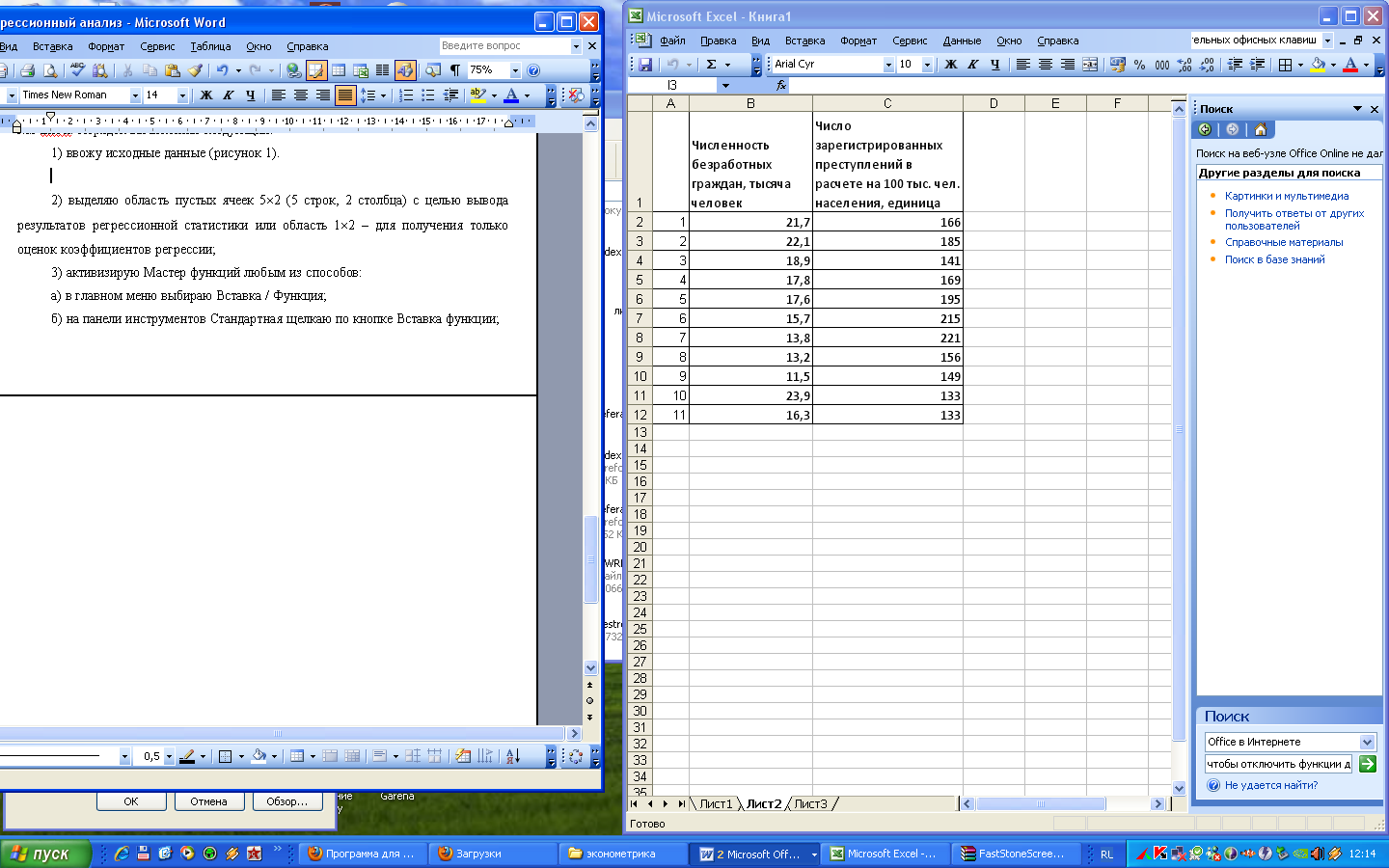Image resolution: width=1389 pixels, height=868 pixels.
Task: Click AutoSum sigma in Excel
Action: (x=712, y=65)
